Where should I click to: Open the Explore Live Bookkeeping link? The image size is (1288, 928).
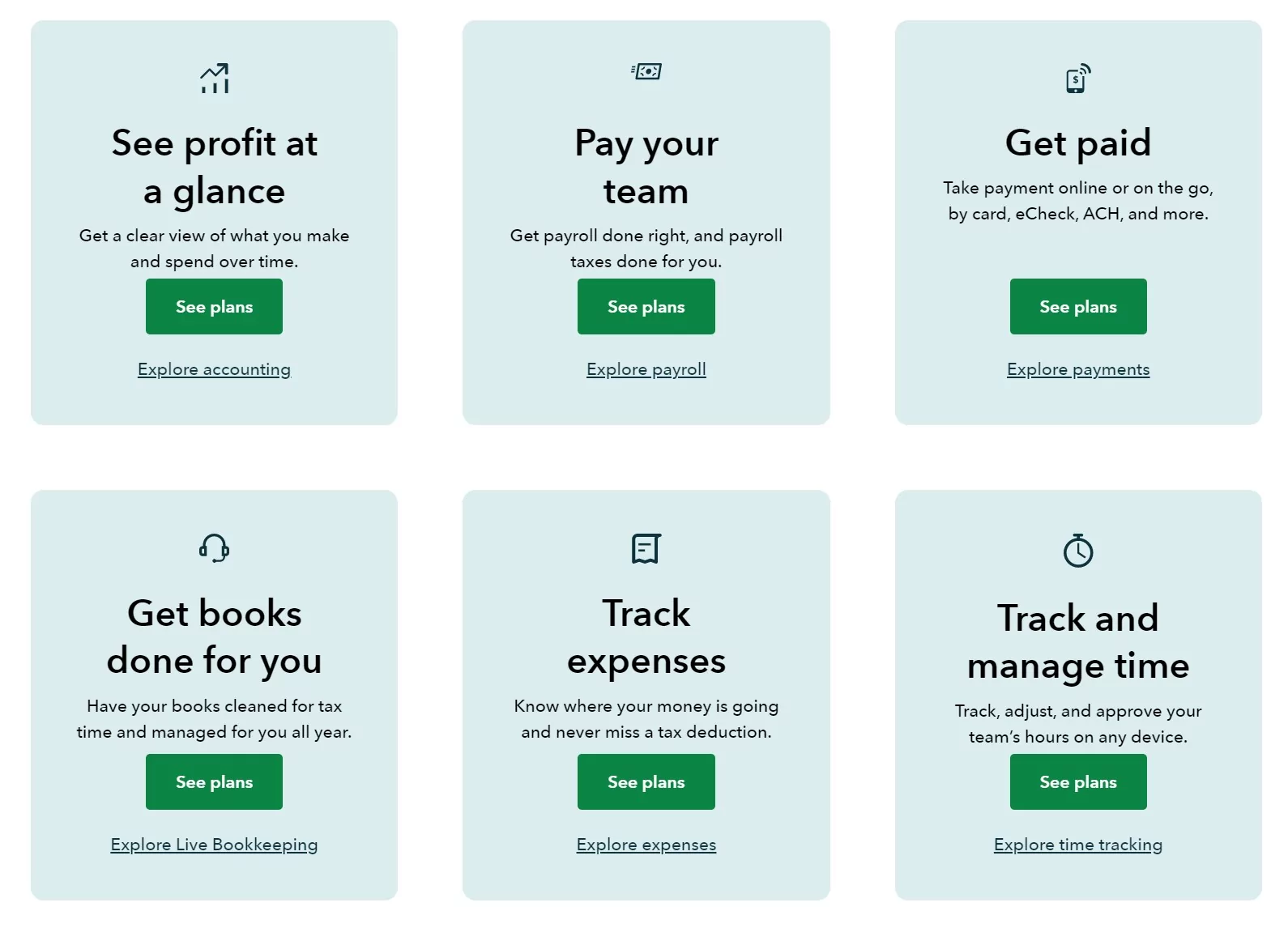pos(214,845)
